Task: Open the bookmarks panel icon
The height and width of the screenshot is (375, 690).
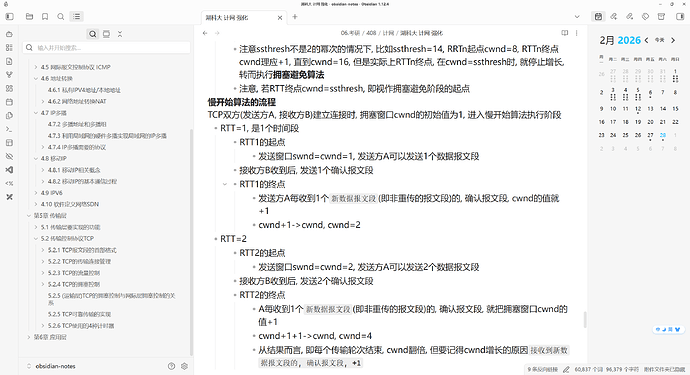Action: point(45,17)
